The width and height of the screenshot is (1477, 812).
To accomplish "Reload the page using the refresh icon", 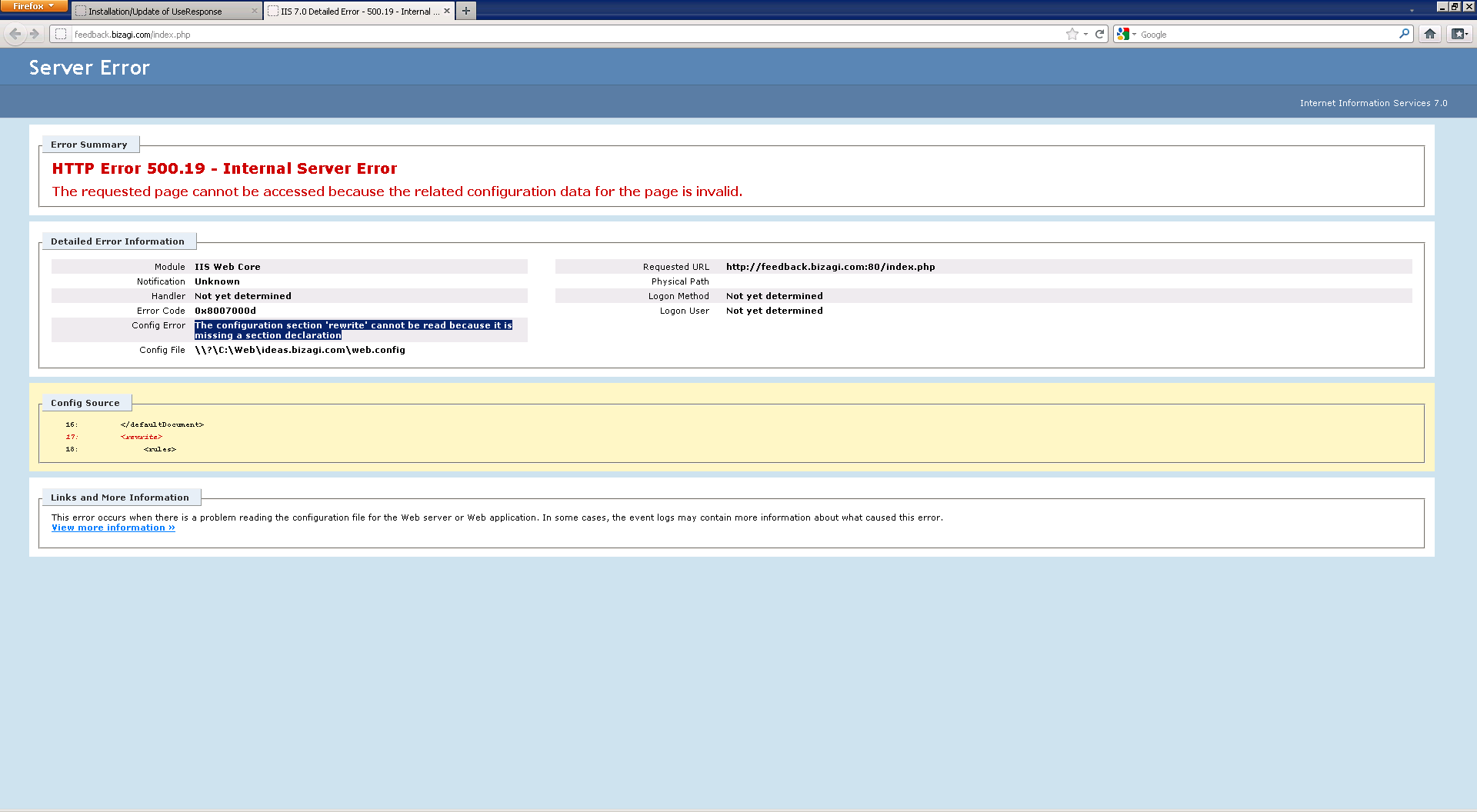I will tap(1100, 34).
